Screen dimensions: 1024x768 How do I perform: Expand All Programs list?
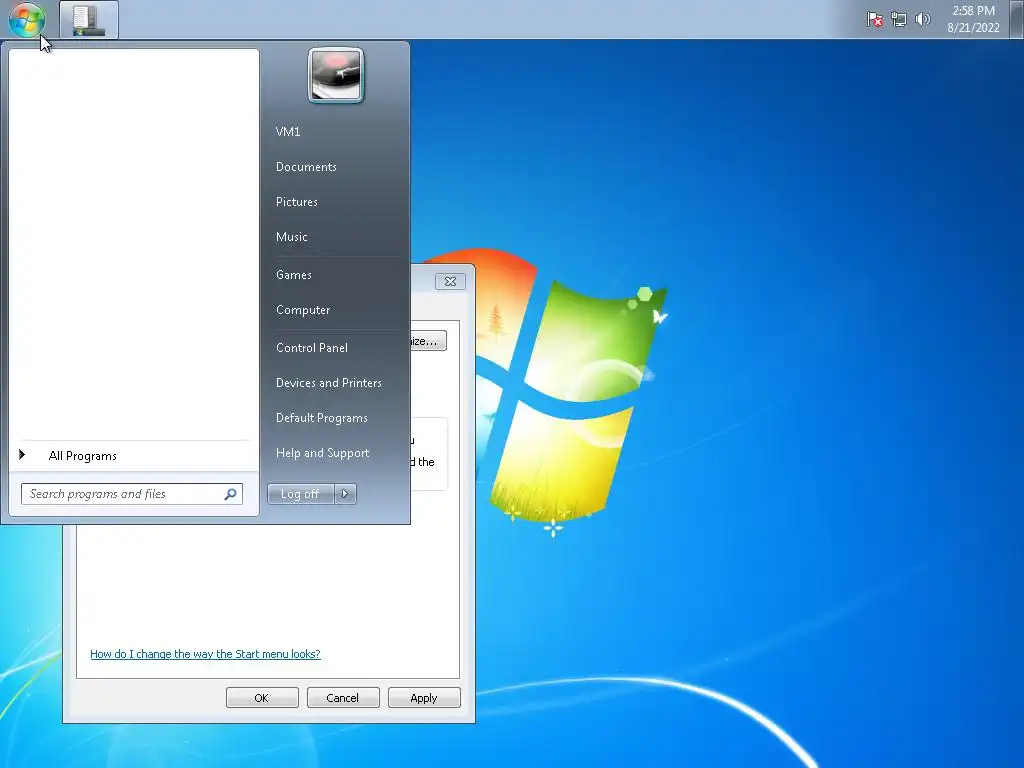[82, 456]
